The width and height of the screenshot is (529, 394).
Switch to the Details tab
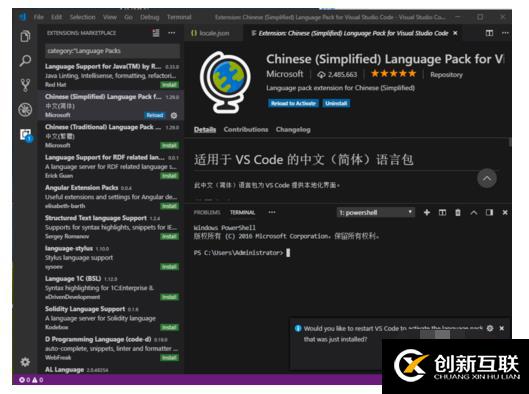(x=205, y=130)
